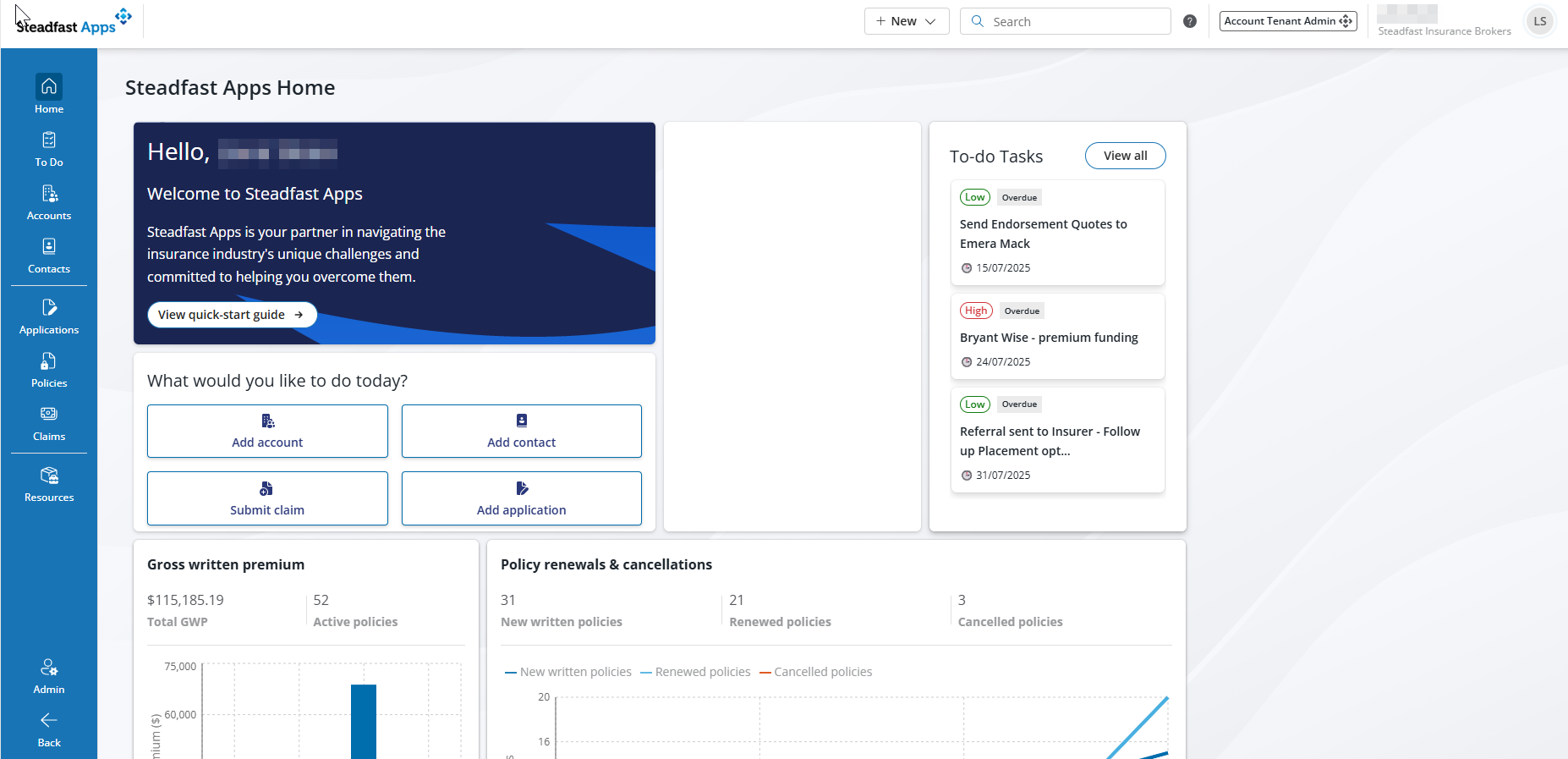Focus the Search input field
This screenshot has width=1568, height=759.
tap(1066, 21)
